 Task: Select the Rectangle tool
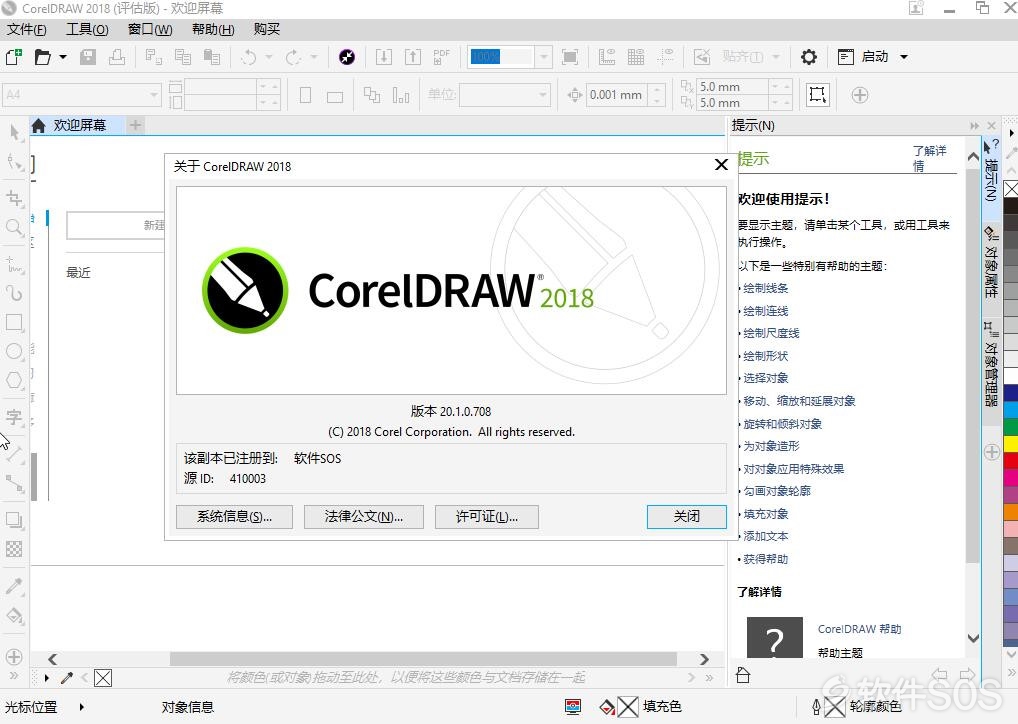pos(14,323)
